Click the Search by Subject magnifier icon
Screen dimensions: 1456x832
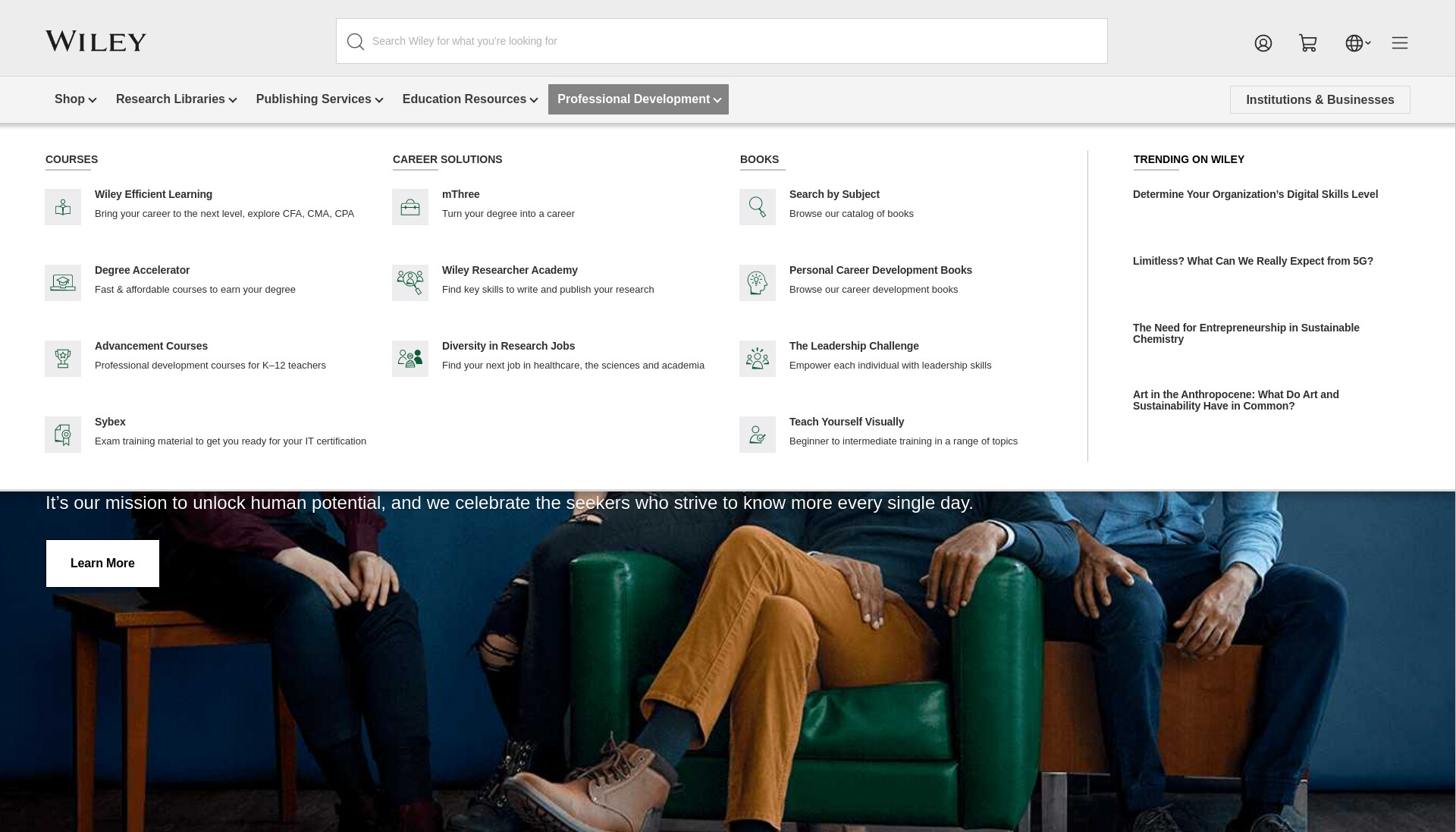758,207
